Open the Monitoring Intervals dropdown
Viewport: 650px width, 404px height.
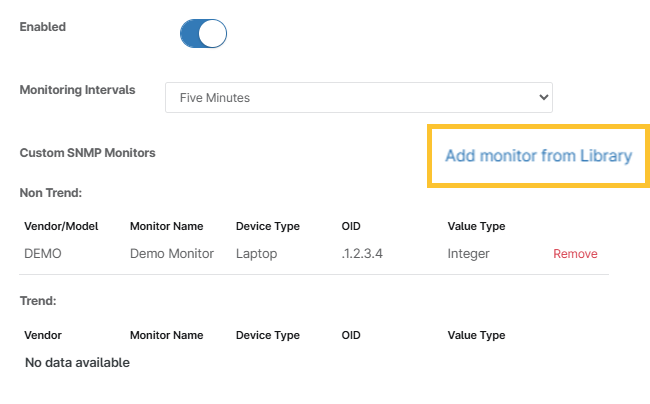click(358, 98)
